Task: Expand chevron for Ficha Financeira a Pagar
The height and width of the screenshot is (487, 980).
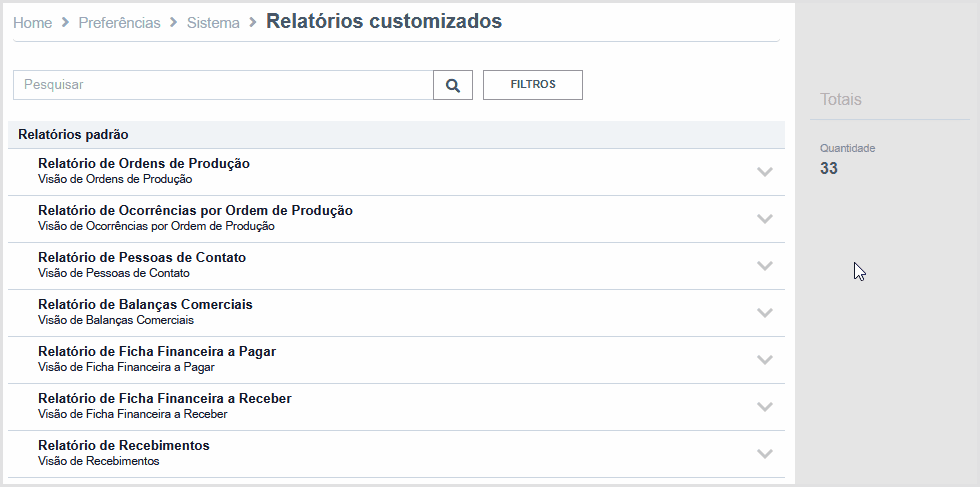Action: (764, 359)
